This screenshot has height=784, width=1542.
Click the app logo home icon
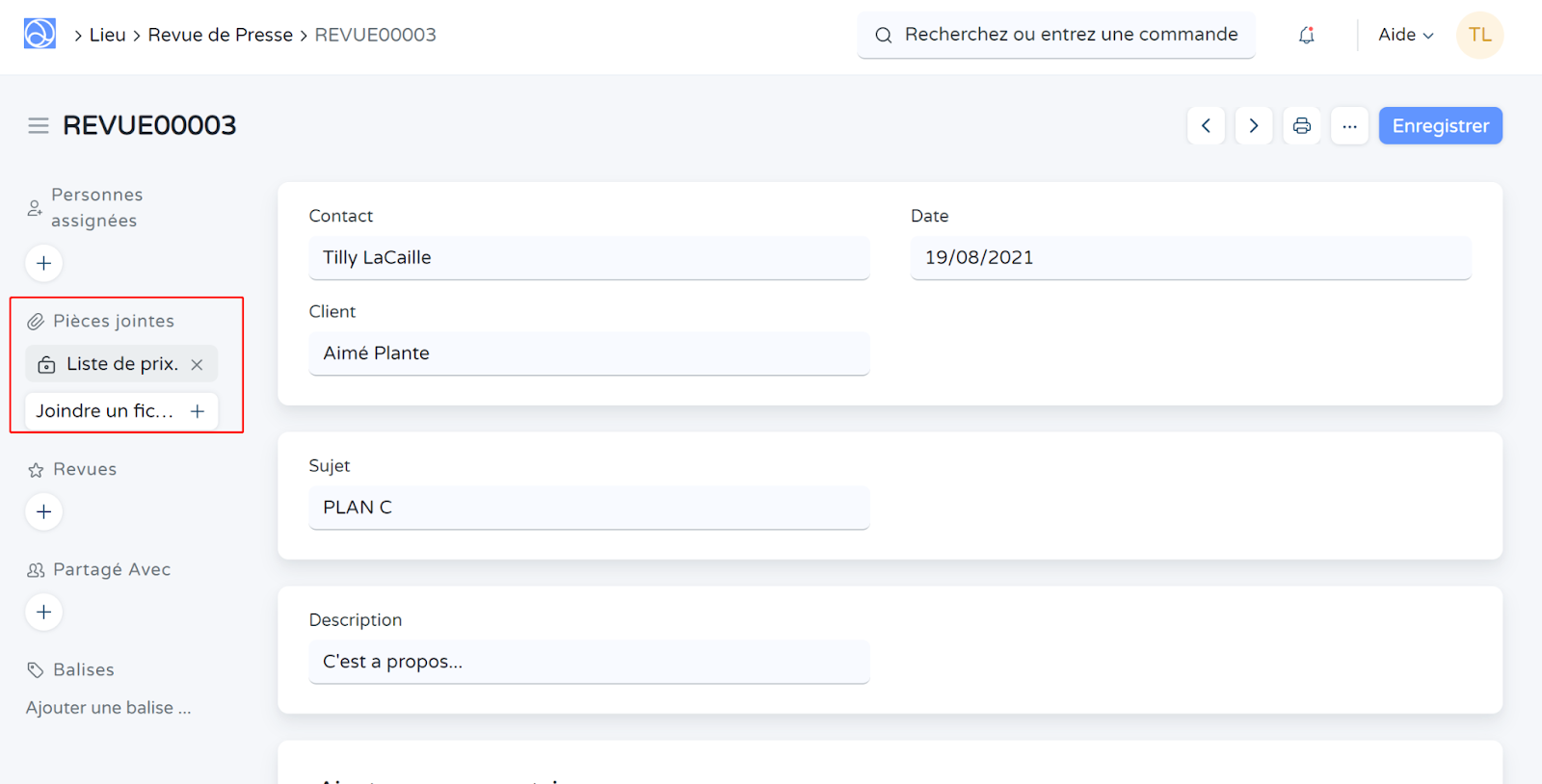40,34
